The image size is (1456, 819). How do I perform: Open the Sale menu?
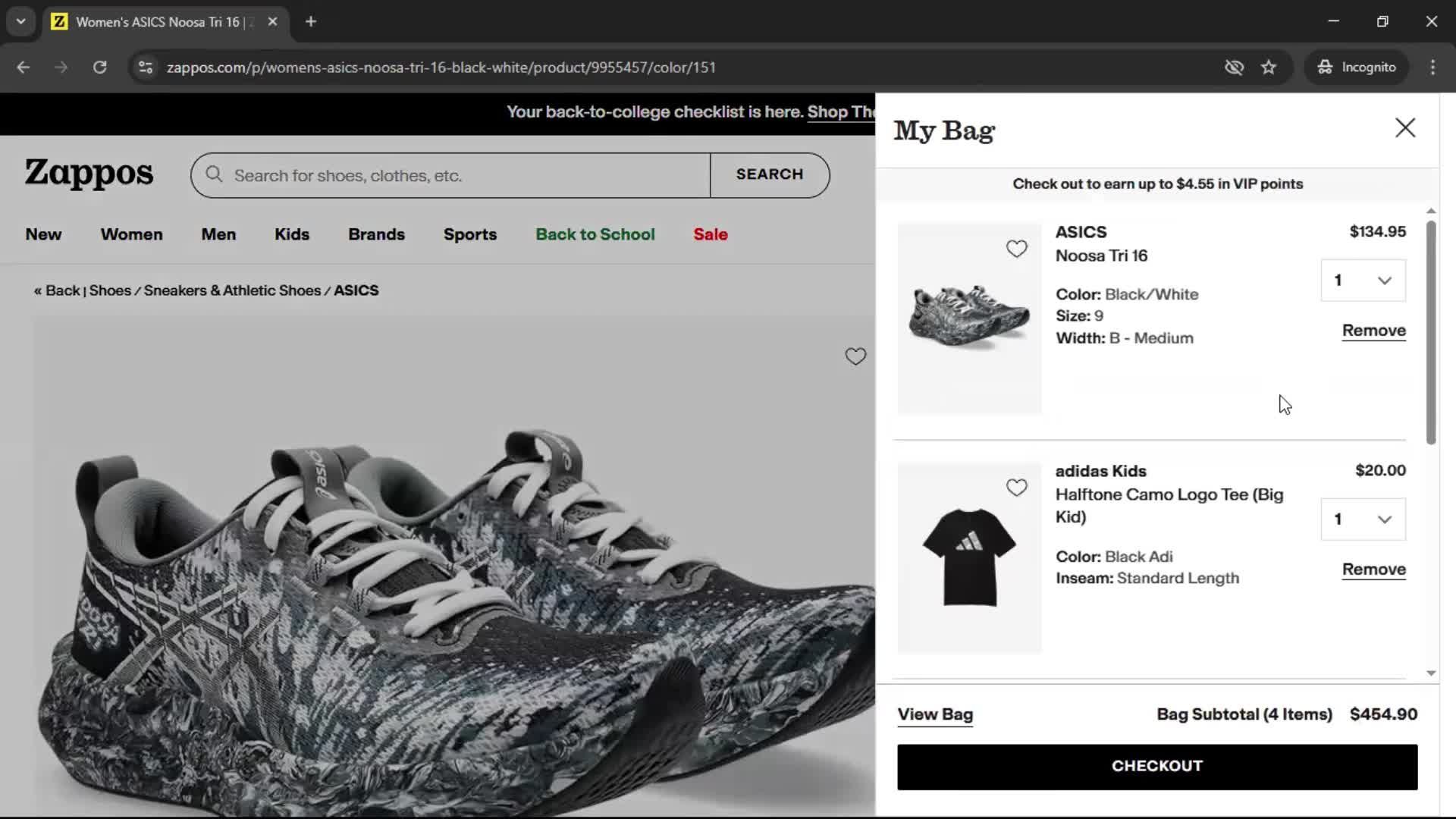(x=711, y=234)
